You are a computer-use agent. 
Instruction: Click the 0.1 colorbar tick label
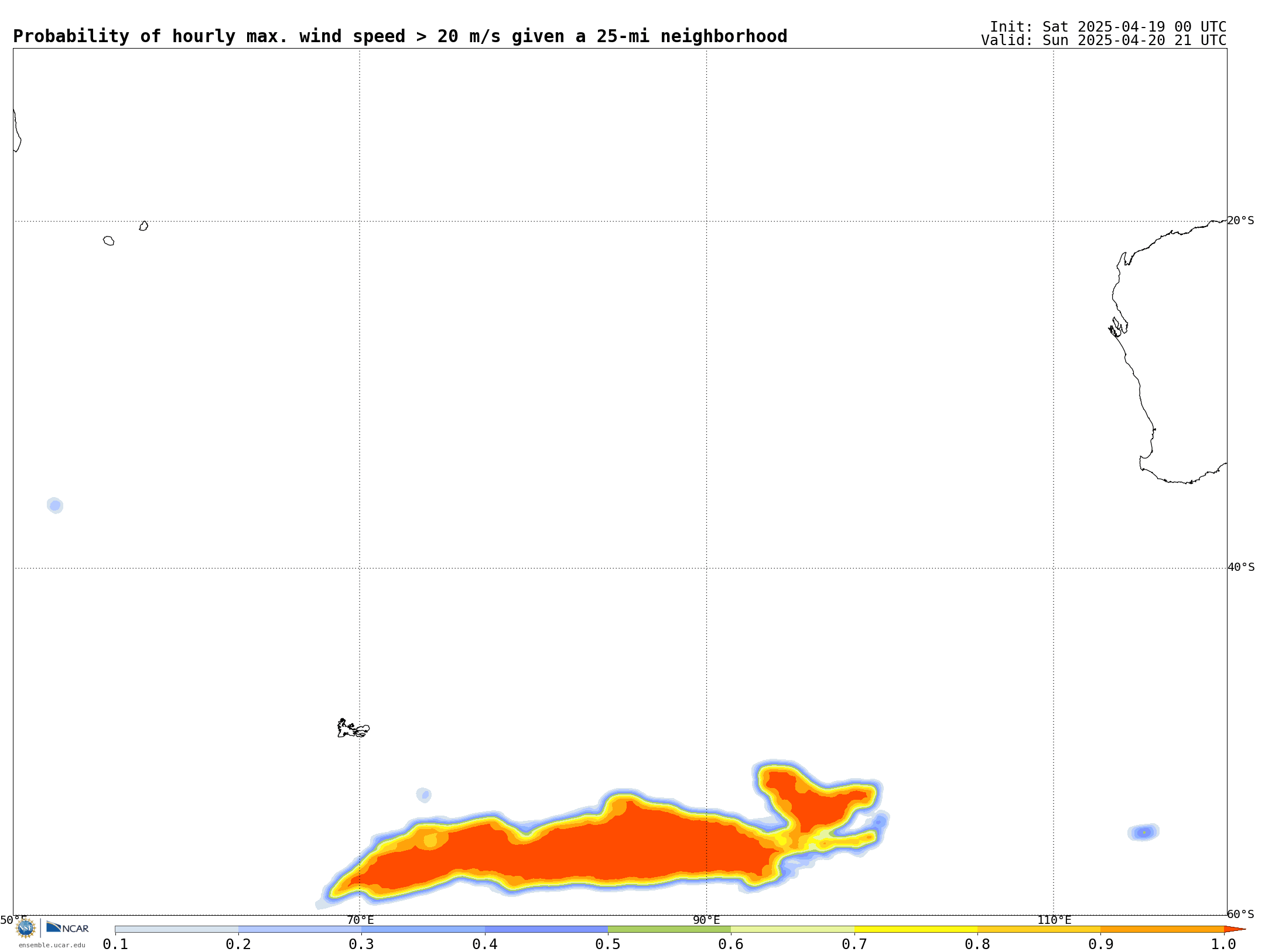pyautogui.click(x=115, y=944)
